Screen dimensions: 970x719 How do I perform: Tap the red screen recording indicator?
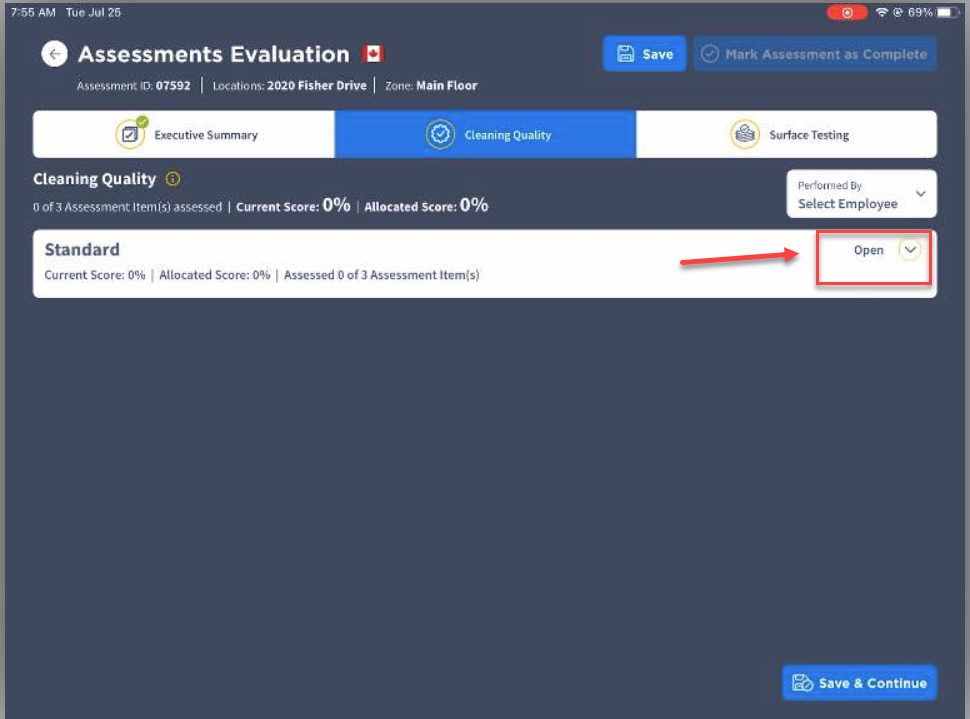click(846, 12)
